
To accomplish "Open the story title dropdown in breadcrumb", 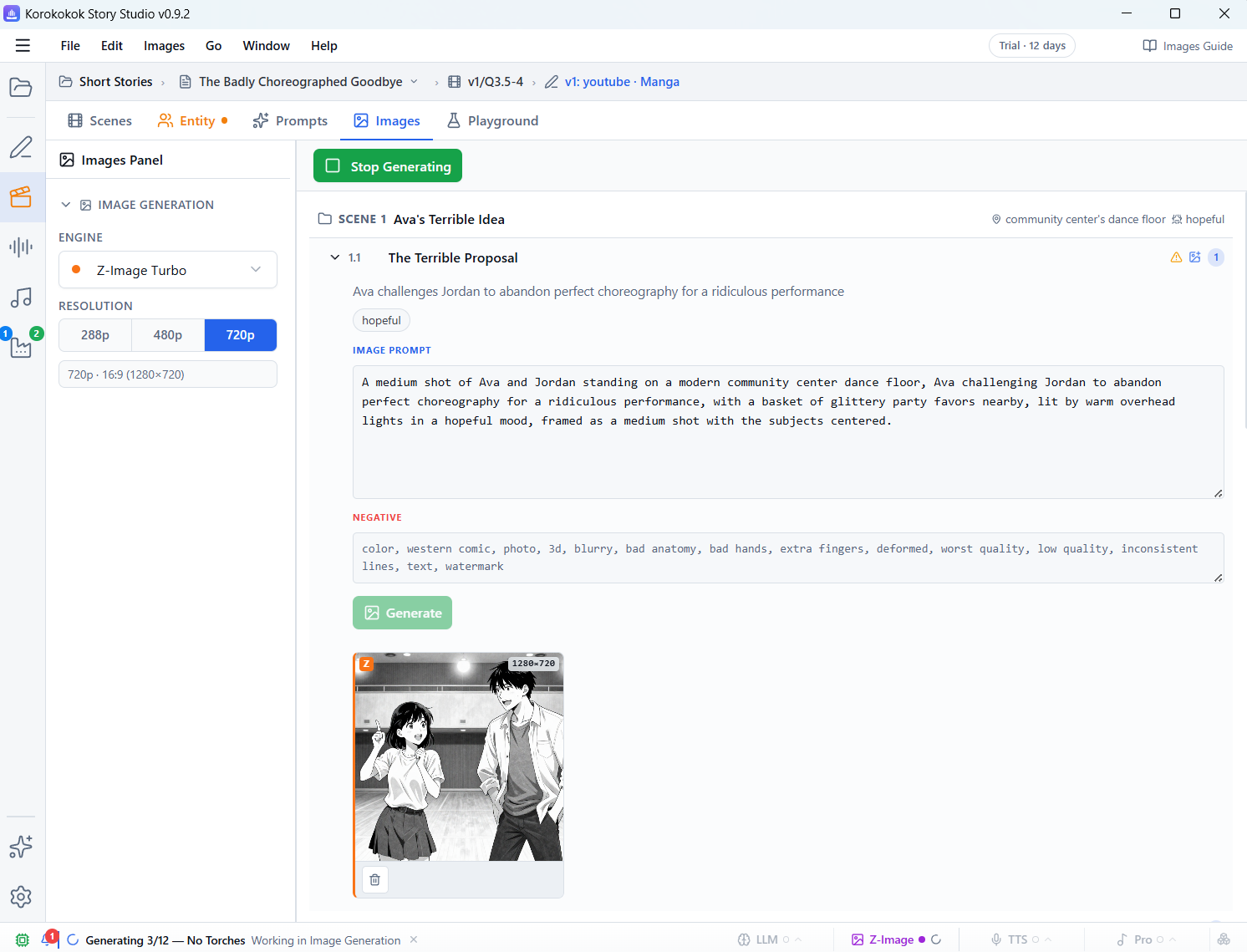I will 414,82.
